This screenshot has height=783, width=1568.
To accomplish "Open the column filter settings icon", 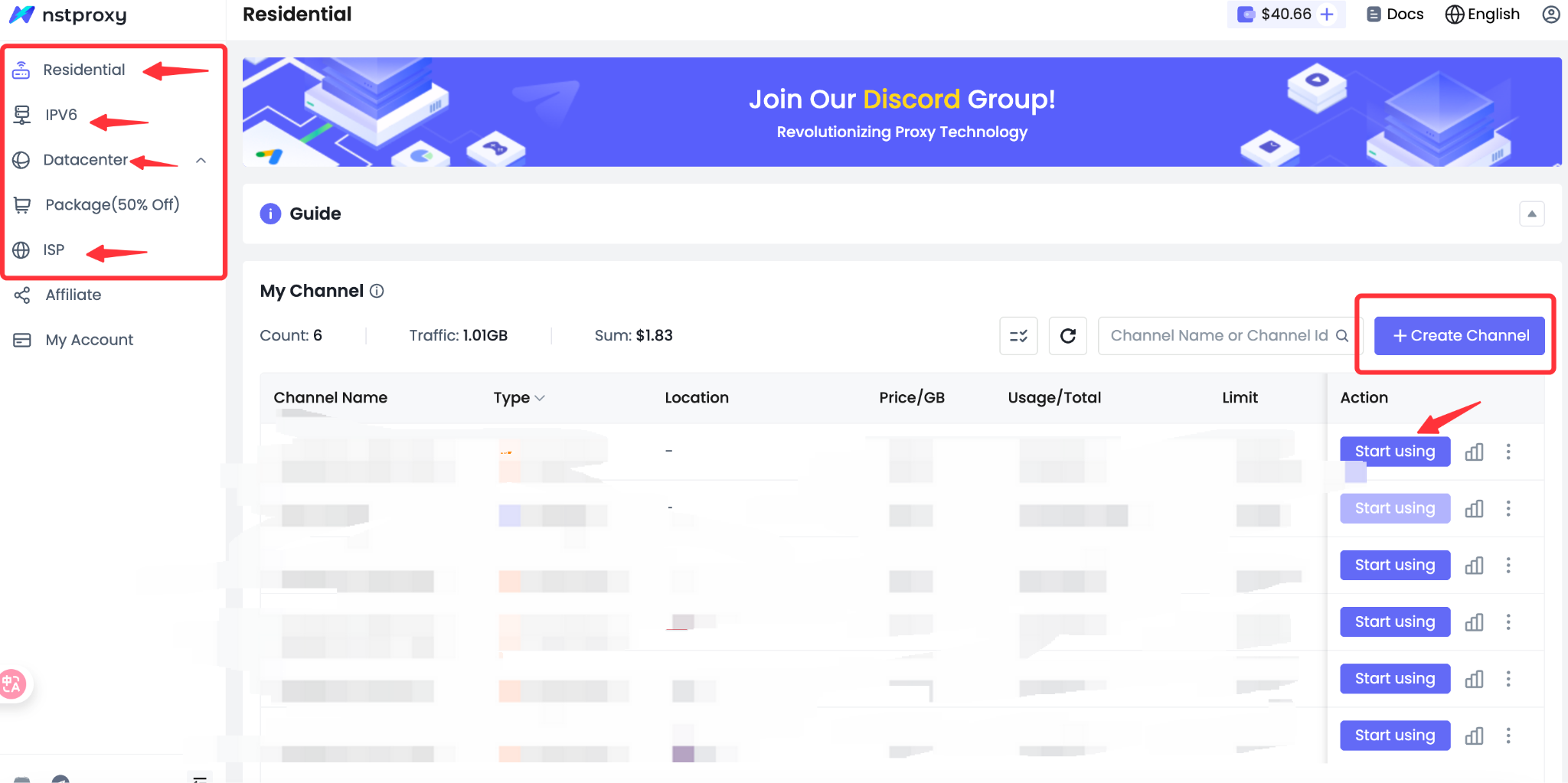I will click(1018, 336).
